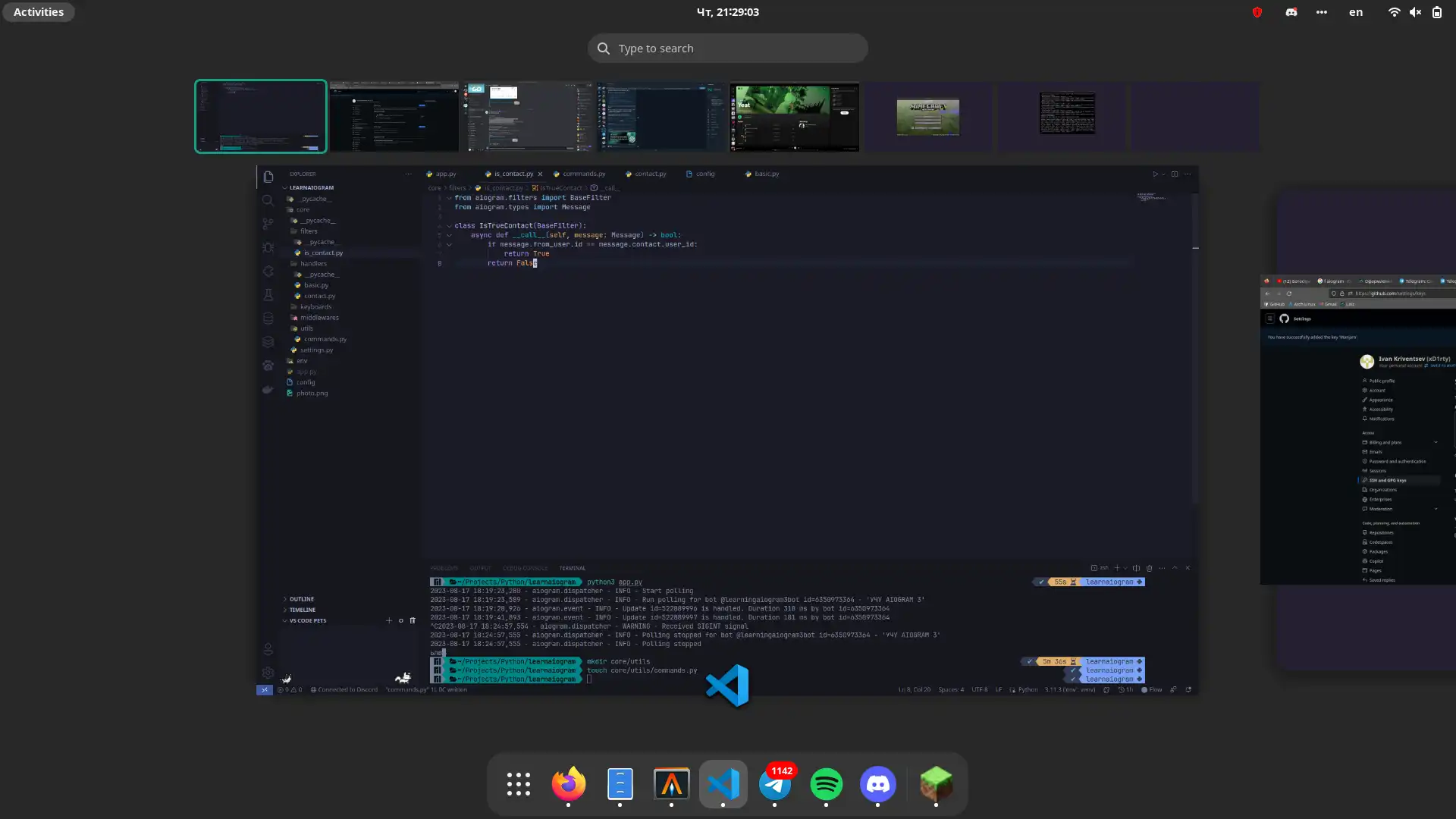The image size is (1456, 819).
Task: Open VS Code Explorer activity bar icon
Action: click(x=268, y=177)
